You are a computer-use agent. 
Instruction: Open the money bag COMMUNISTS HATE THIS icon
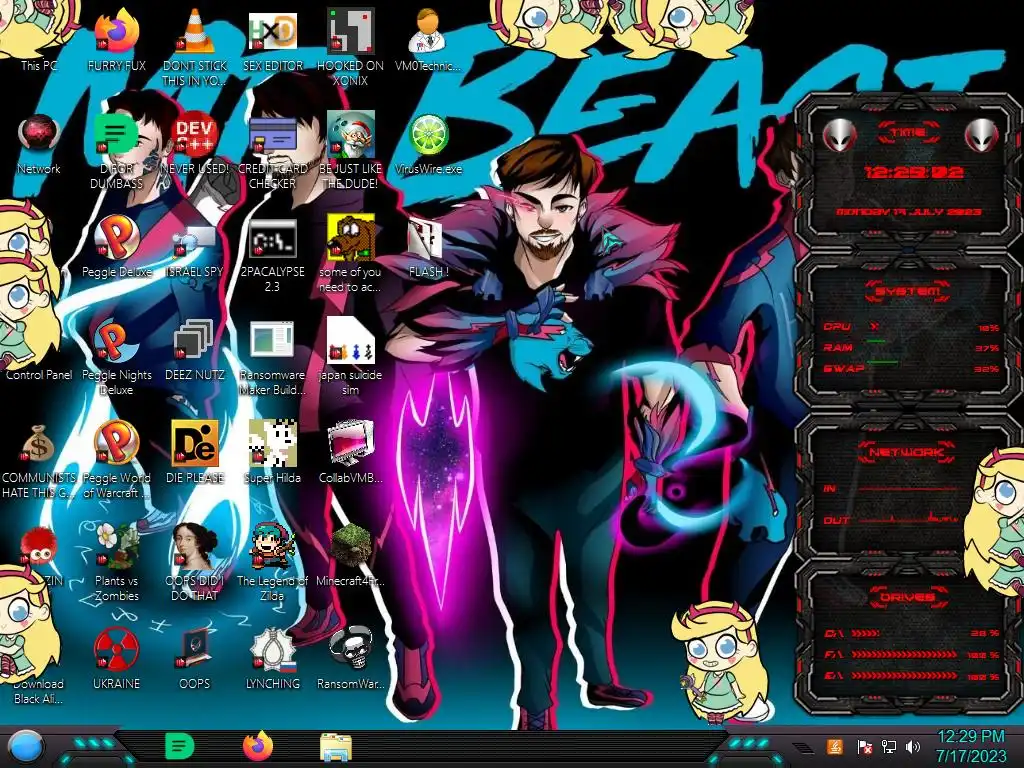click(x=39, y=460)
